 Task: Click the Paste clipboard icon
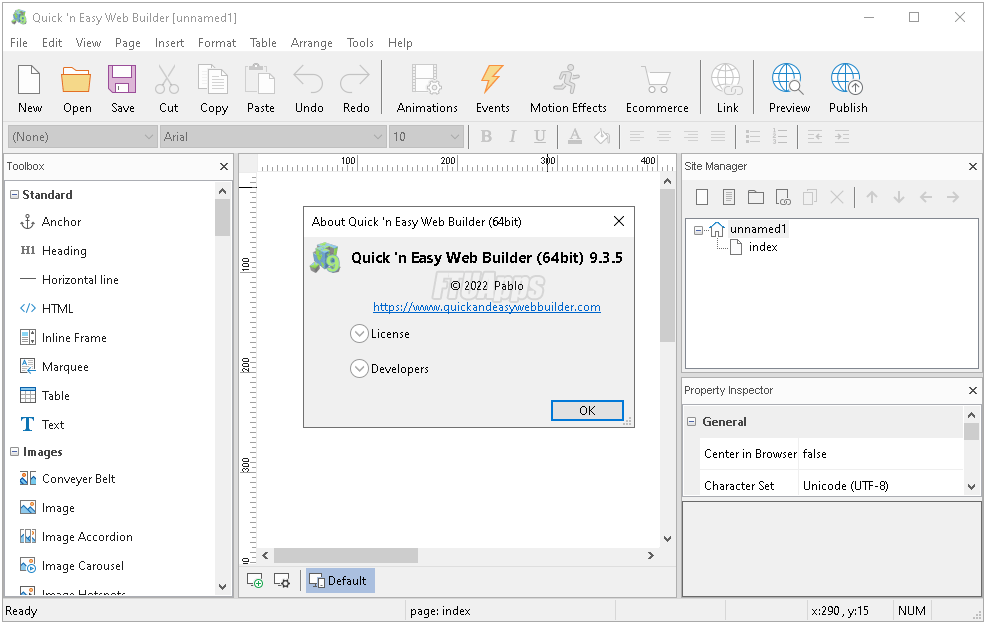coord(260,88)
